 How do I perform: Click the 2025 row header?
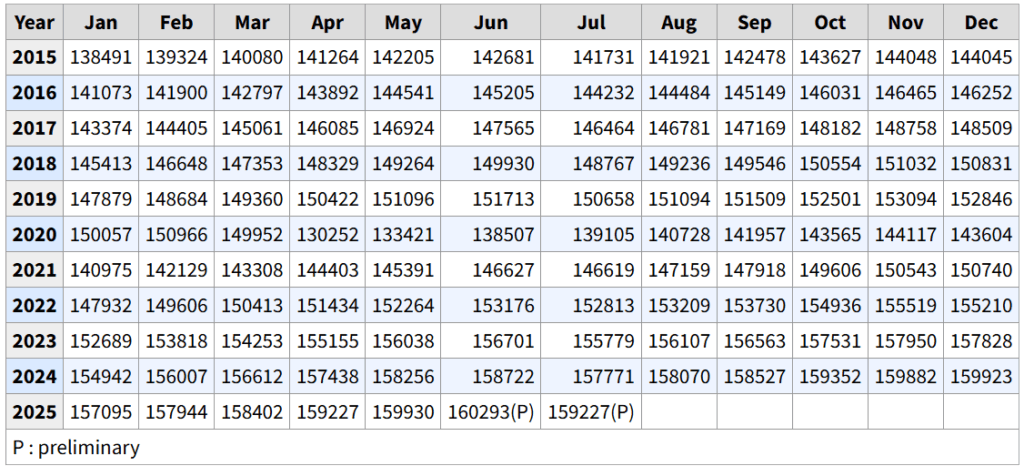[x=35, y=411]
